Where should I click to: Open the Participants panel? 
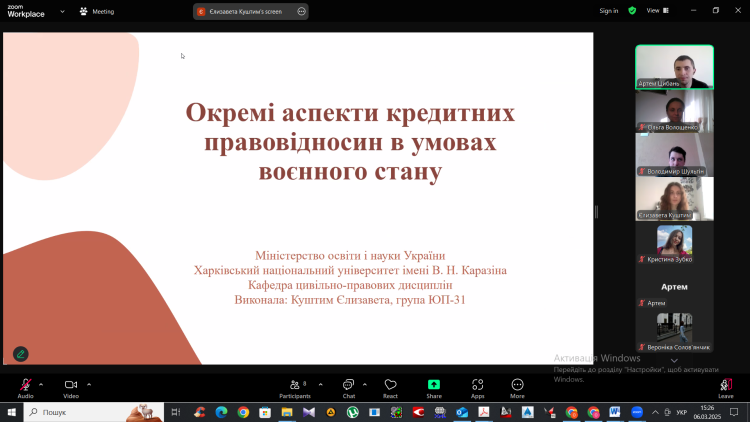(295, 388)
